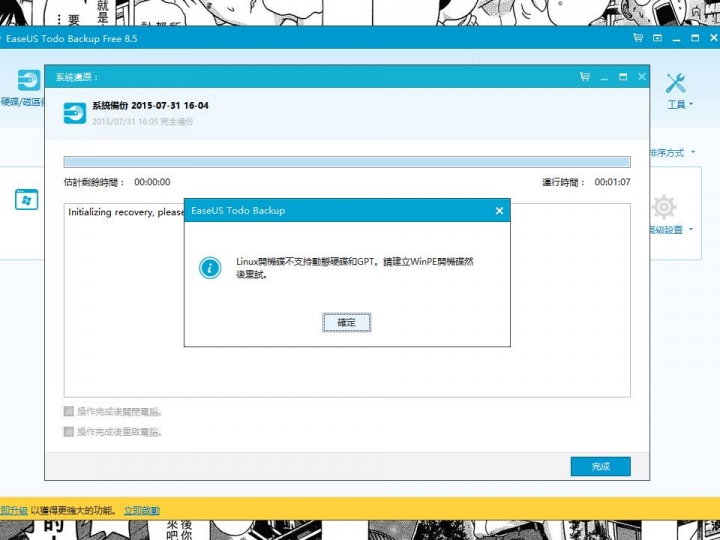720x540 pixels.
Task: Check the restart computer after operation checkbox
Action: (x=69, y=431)
